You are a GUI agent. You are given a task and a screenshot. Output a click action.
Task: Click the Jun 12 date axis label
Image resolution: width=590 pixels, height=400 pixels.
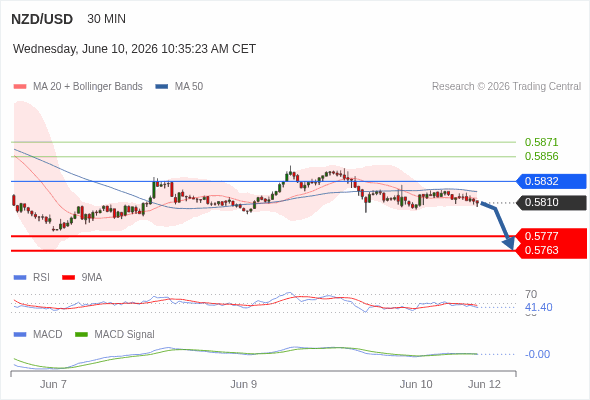point(484,385)
